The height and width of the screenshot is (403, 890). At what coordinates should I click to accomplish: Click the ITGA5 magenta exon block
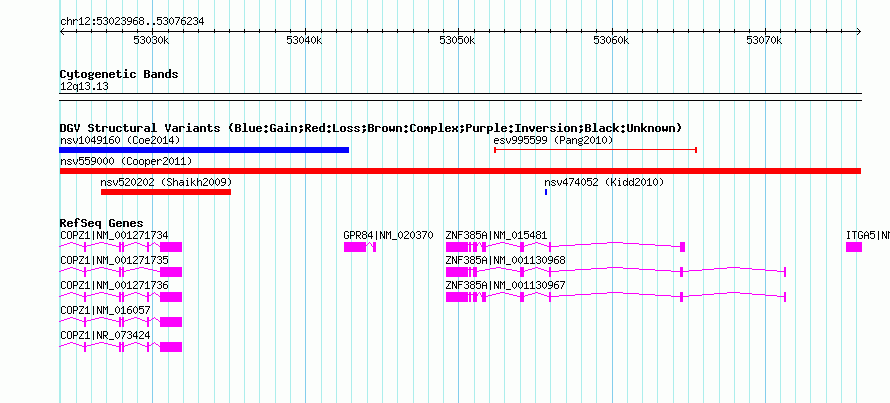pos(854,247)
